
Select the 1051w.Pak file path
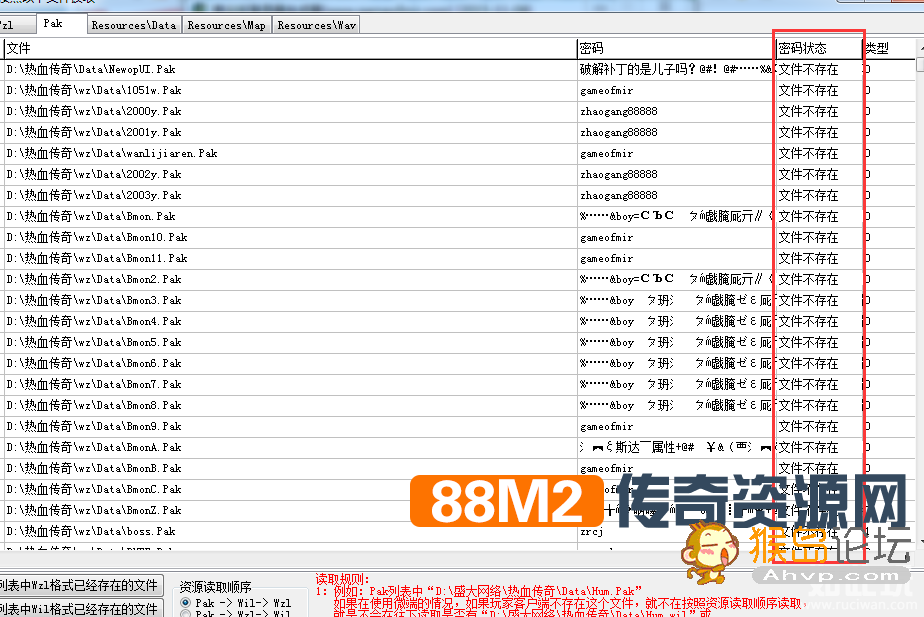(x=94, y=91)
